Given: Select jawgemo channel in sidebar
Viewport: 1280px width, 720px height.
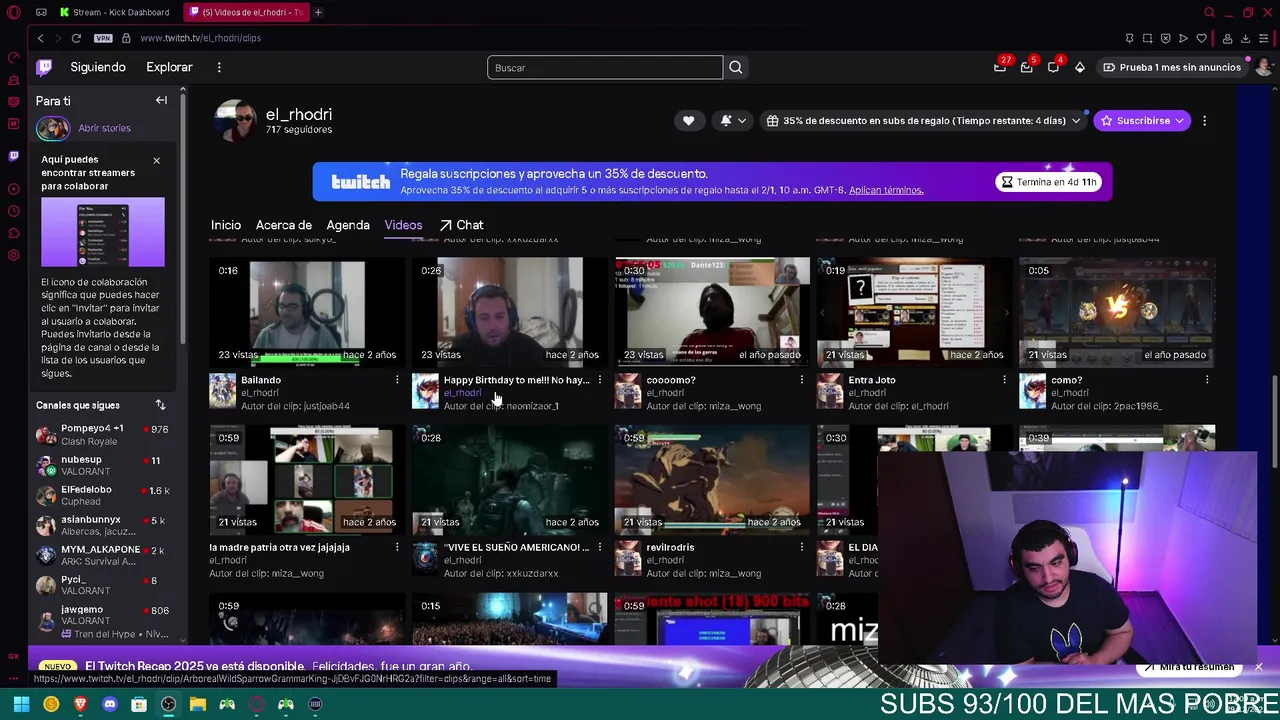Looking at the screenshot, I should click(x=102, y=617).
